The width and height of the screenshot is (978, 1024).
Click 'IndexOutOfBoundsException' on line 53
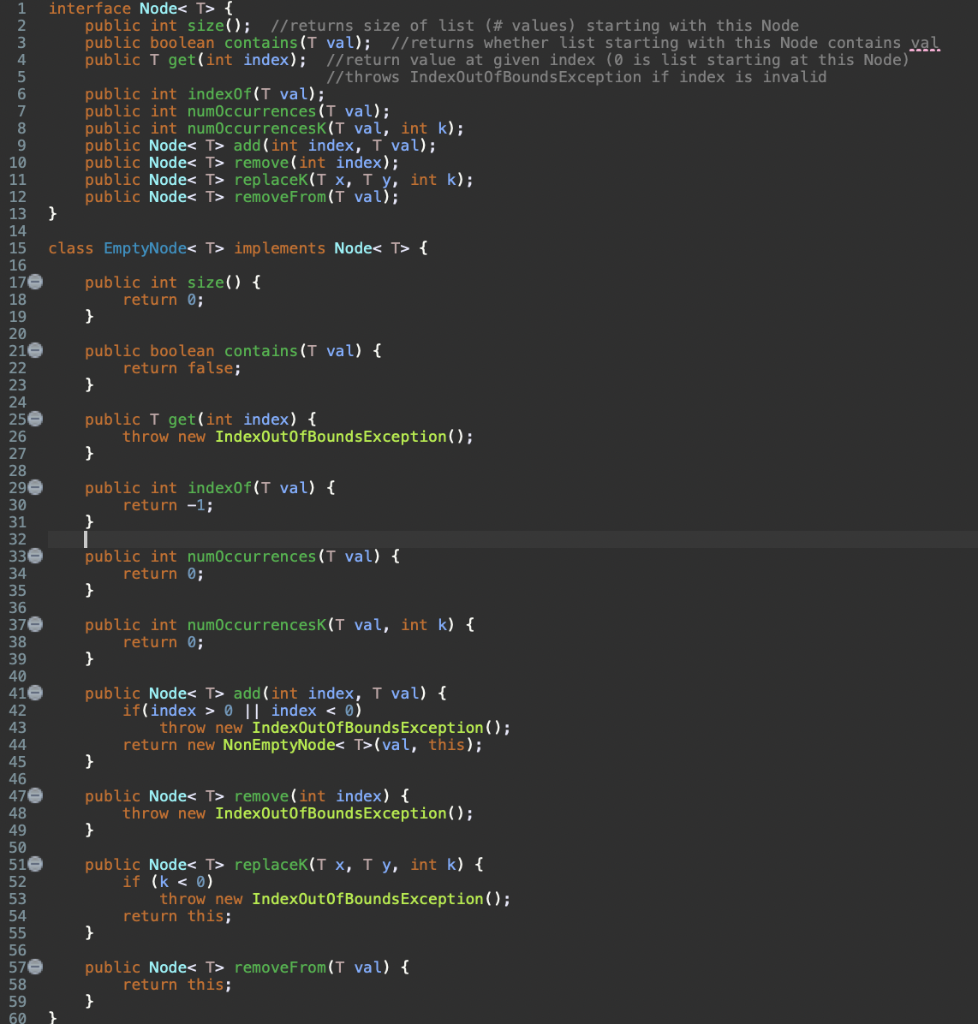click(x=368, y=899)
